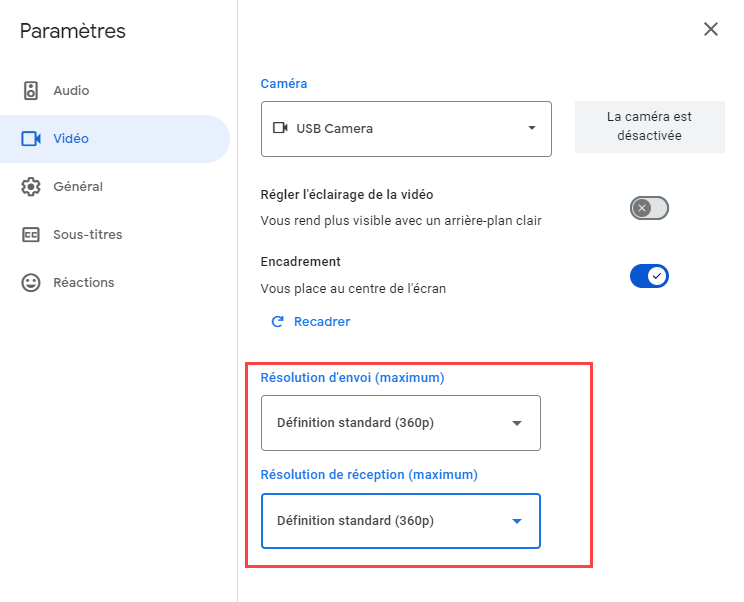744x602 pixels.
Task: Click camera icon inside USB Camera selector
Action: (280, 128)
